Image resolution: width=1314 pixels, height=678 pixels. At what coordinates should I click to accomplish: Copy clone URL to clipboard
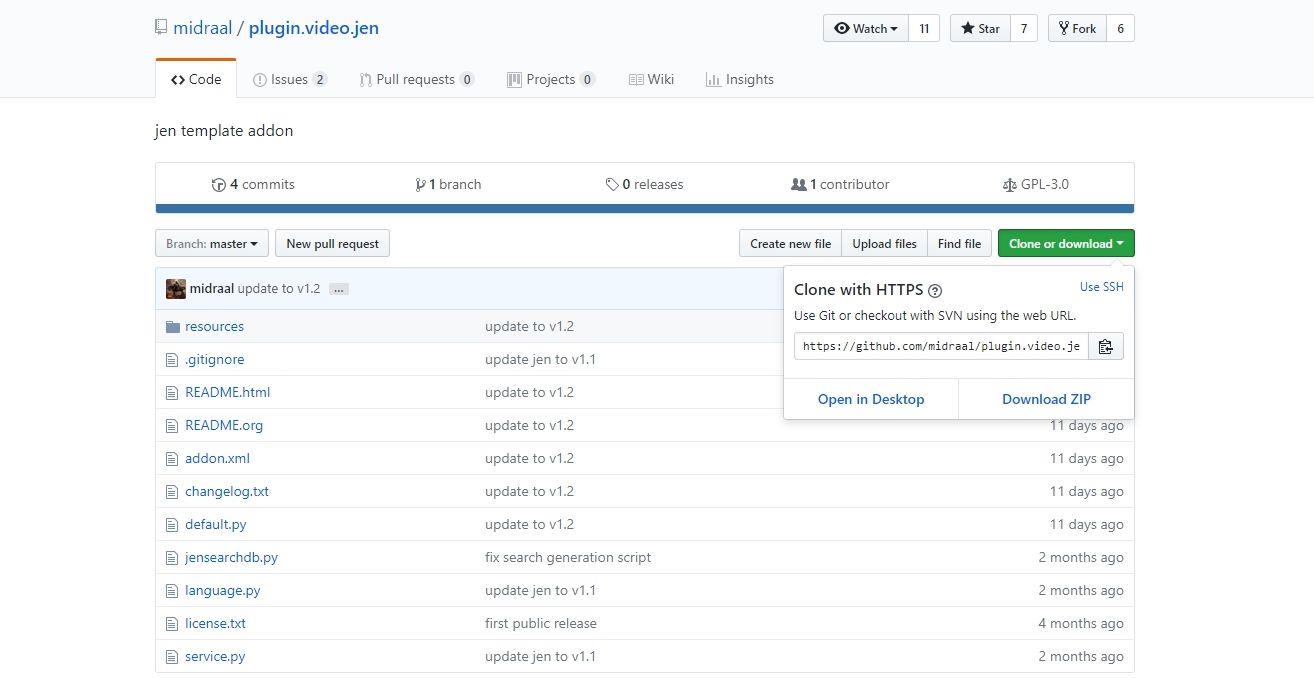click(1105, 346)
